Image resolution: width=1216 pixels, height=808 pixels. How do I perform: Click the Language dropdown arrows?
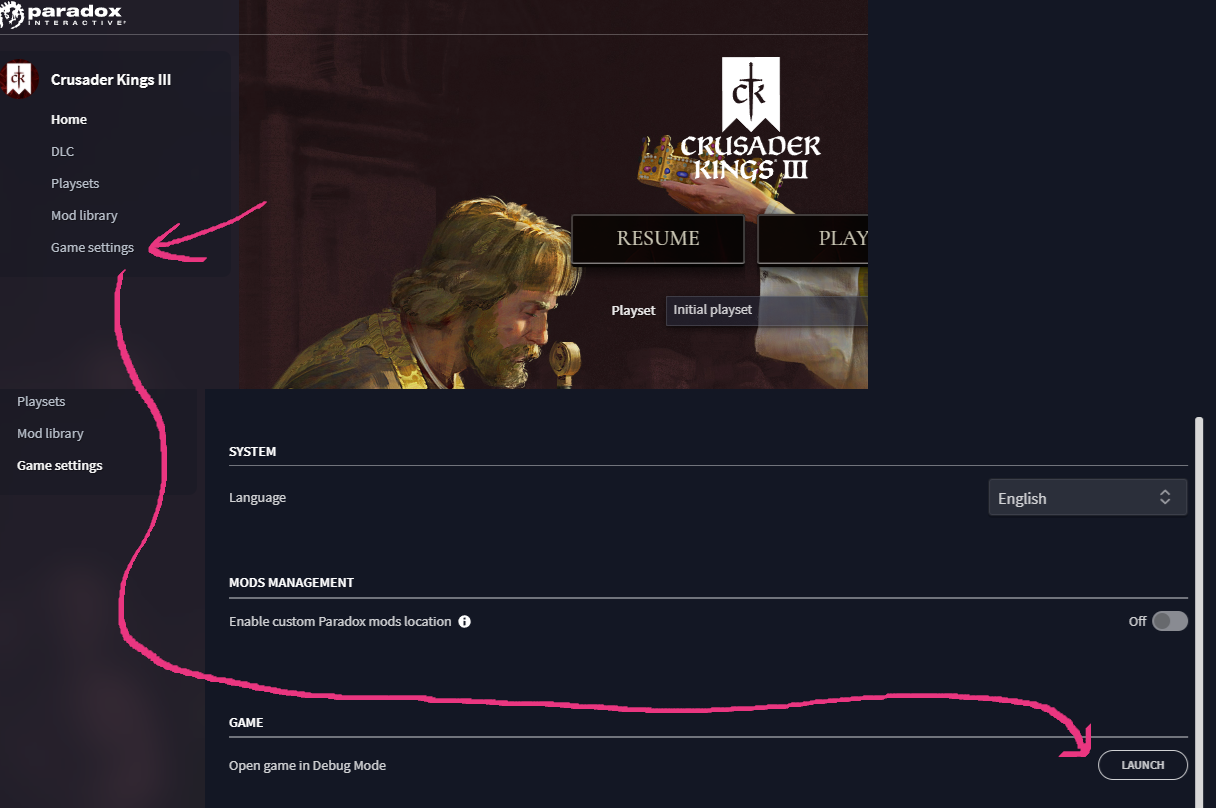pyautogui.click(x=1165, y=498)
